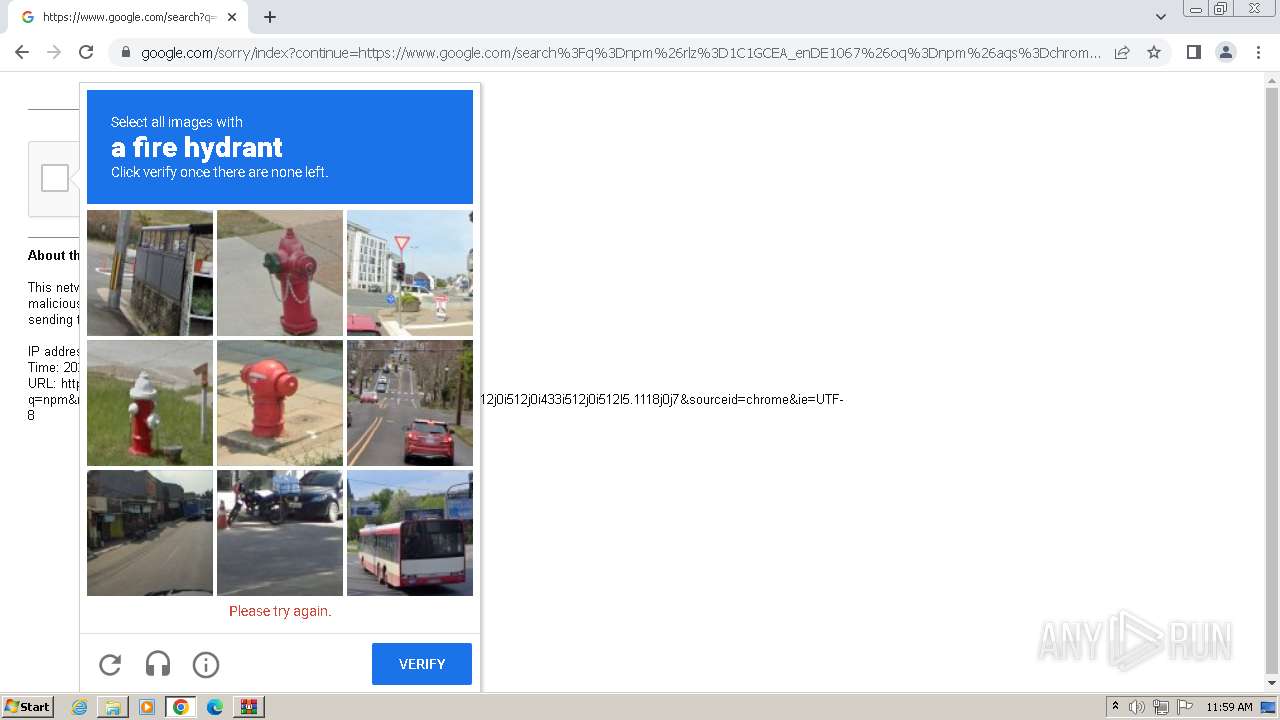Click the page vertical scrollbar
This screenshot has width=1280, height=720.
(x=1272, y=380)
